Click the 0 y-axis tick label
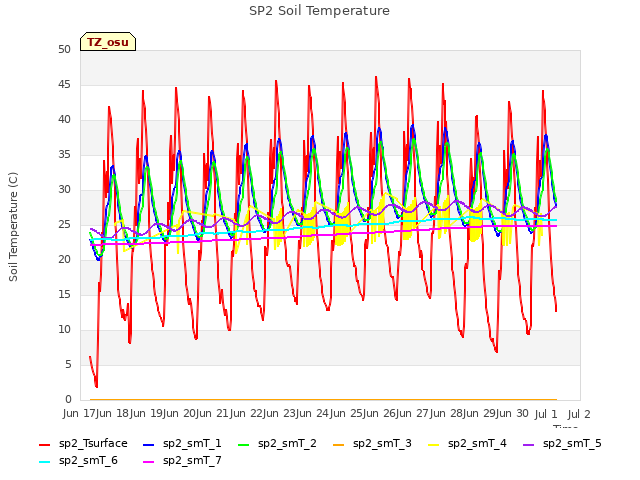 pyautogui.click(x=68, y=399)
